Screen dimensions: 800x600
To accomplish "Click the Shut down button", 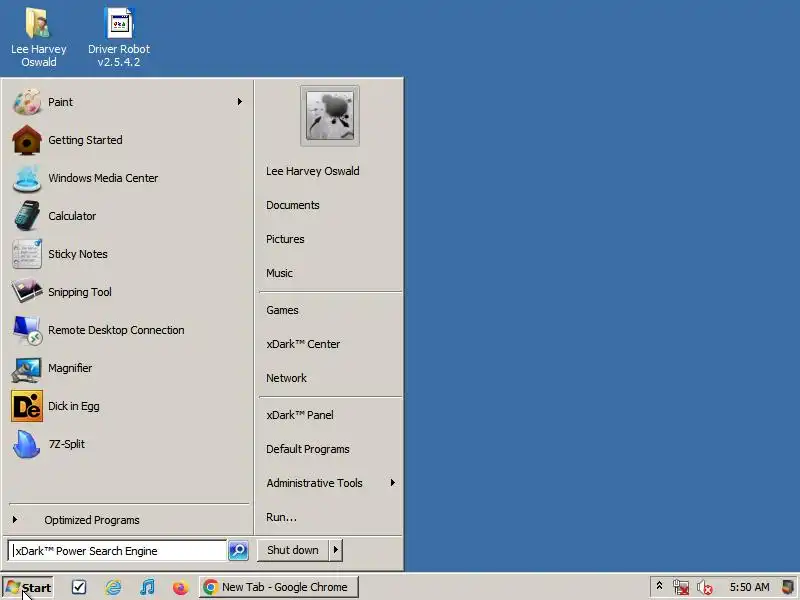I will pyautogui.click(x=293, y=550).
